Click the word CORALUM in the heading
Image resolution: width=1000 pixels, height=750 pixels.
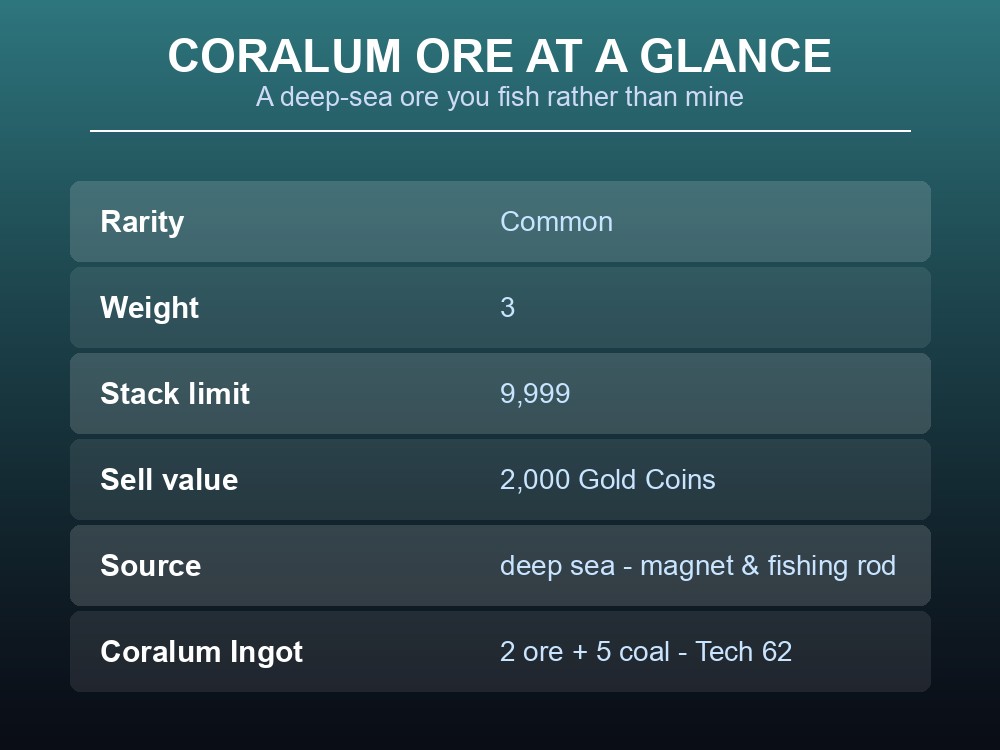285,56
